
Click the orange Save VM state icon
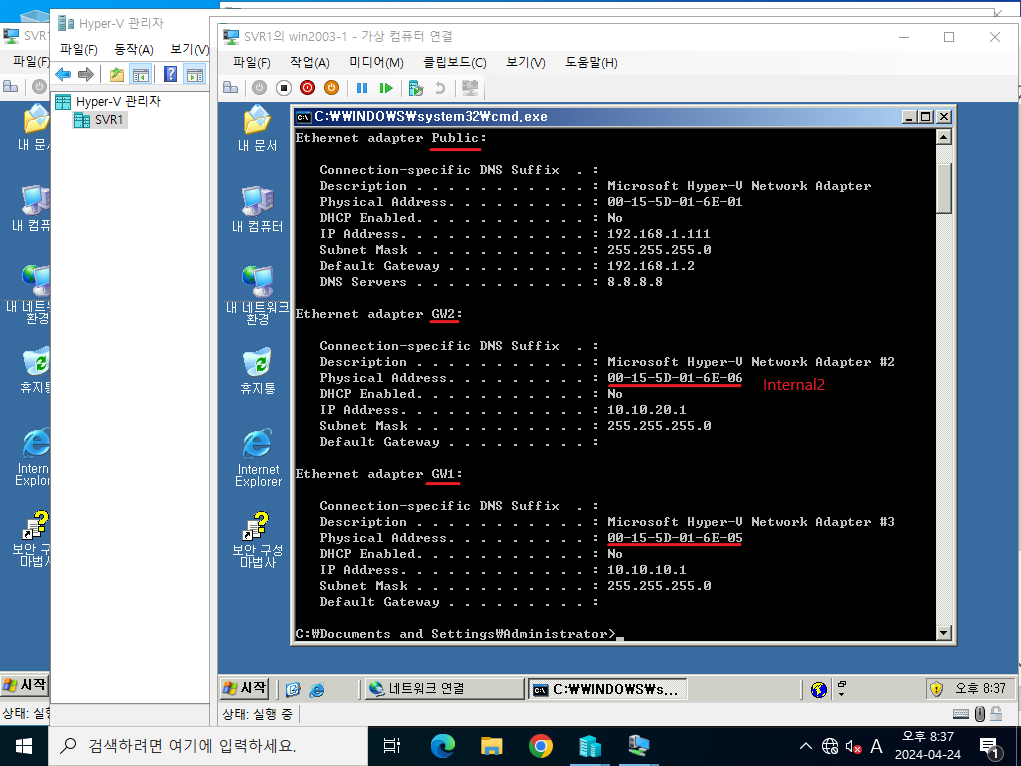[331, 88]
